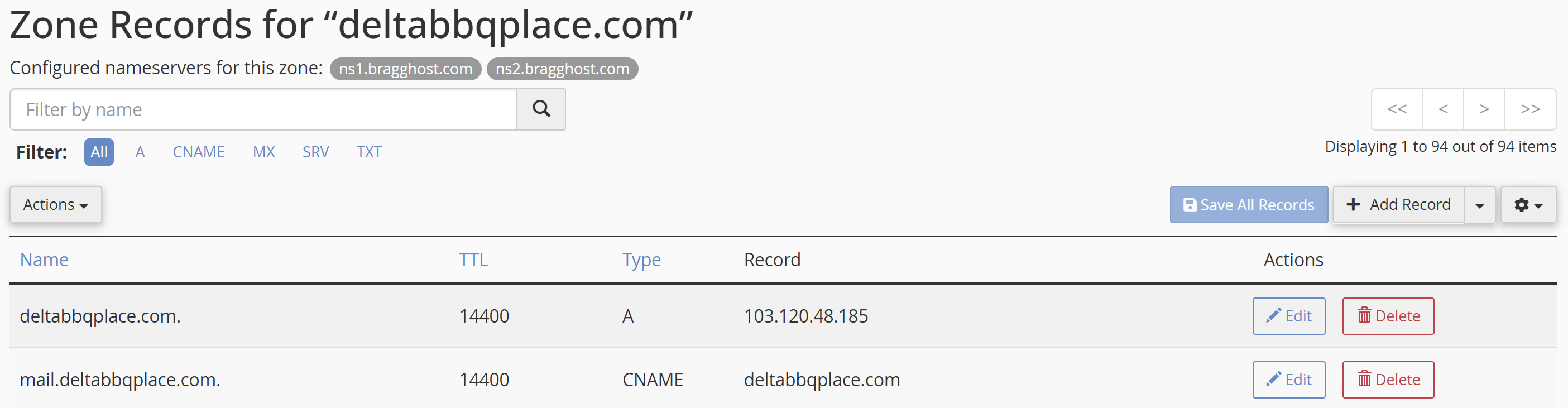Select the CNAME record type filter
1568x408 pixels.
tap(198, 152)
